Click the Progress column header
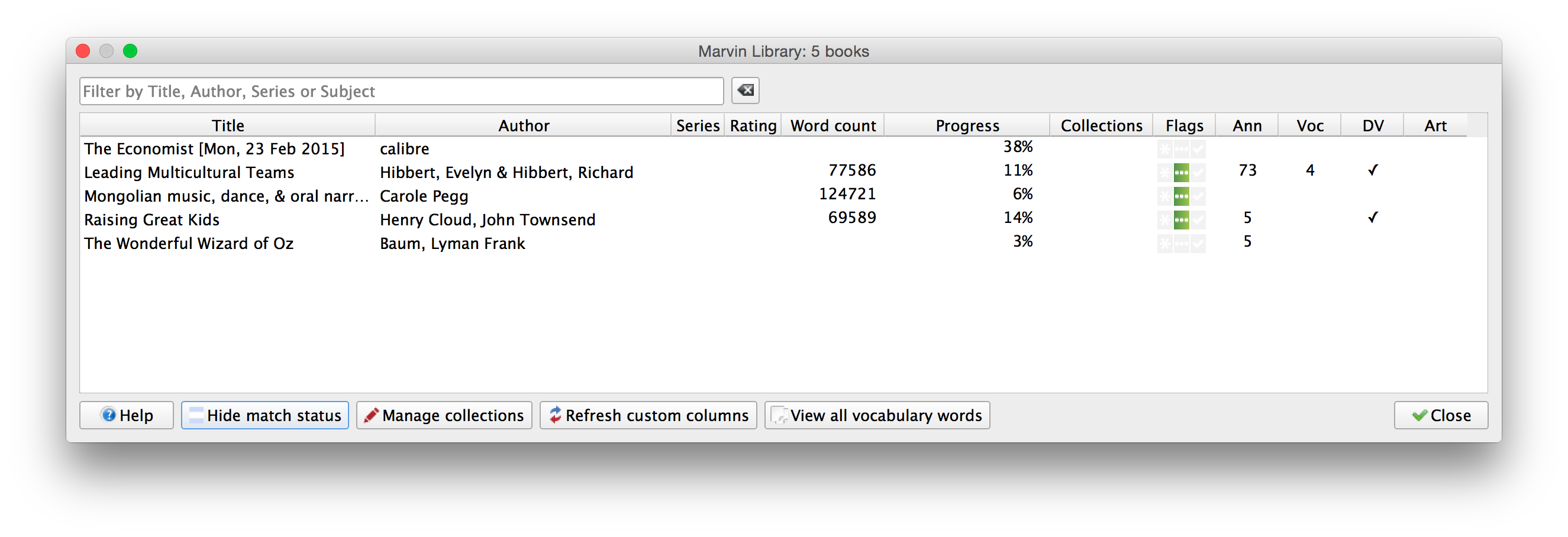1568x537 pixels. (967, 125)
